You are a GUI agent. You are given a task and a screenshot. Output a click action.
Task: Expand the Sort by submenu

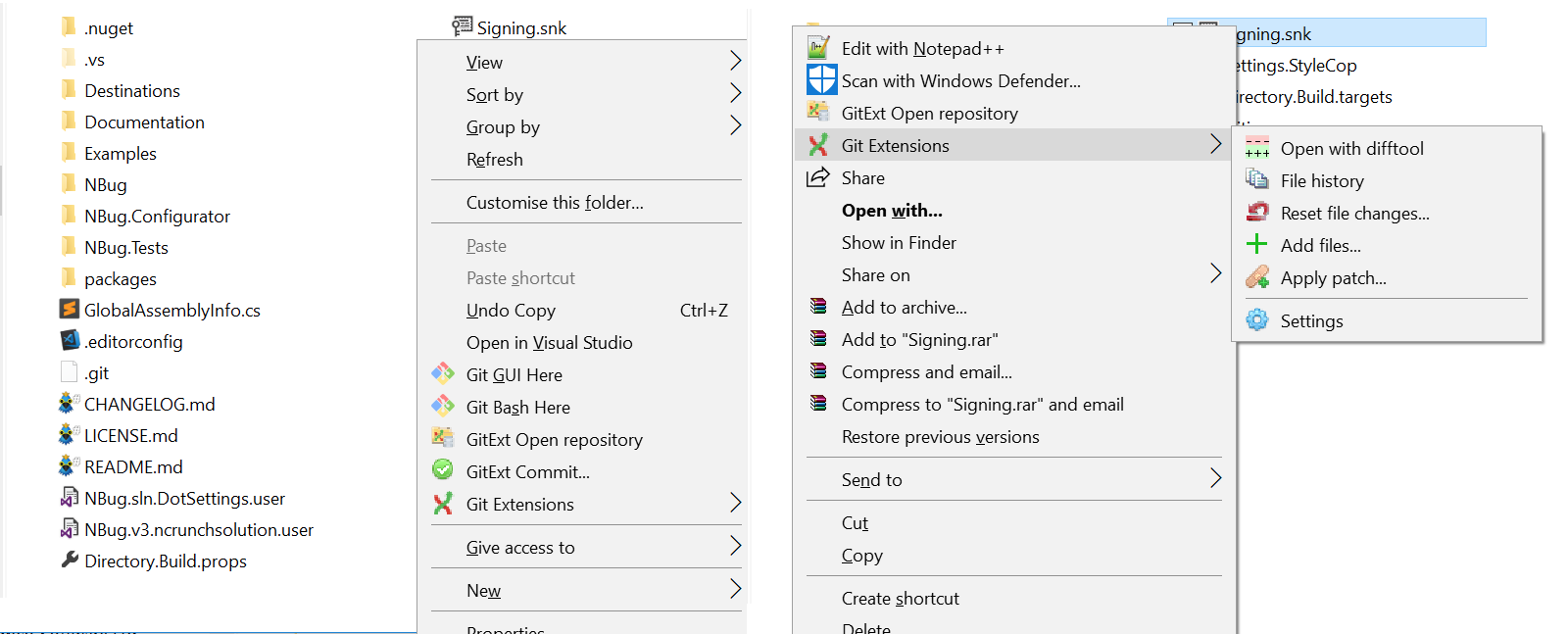(495, 94)
